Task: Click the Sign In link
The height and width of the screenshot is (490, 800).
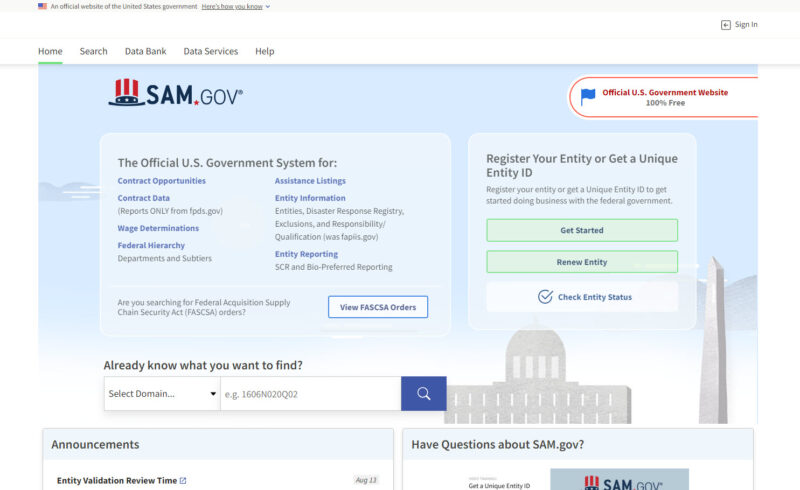Action: tap(746, 24)
